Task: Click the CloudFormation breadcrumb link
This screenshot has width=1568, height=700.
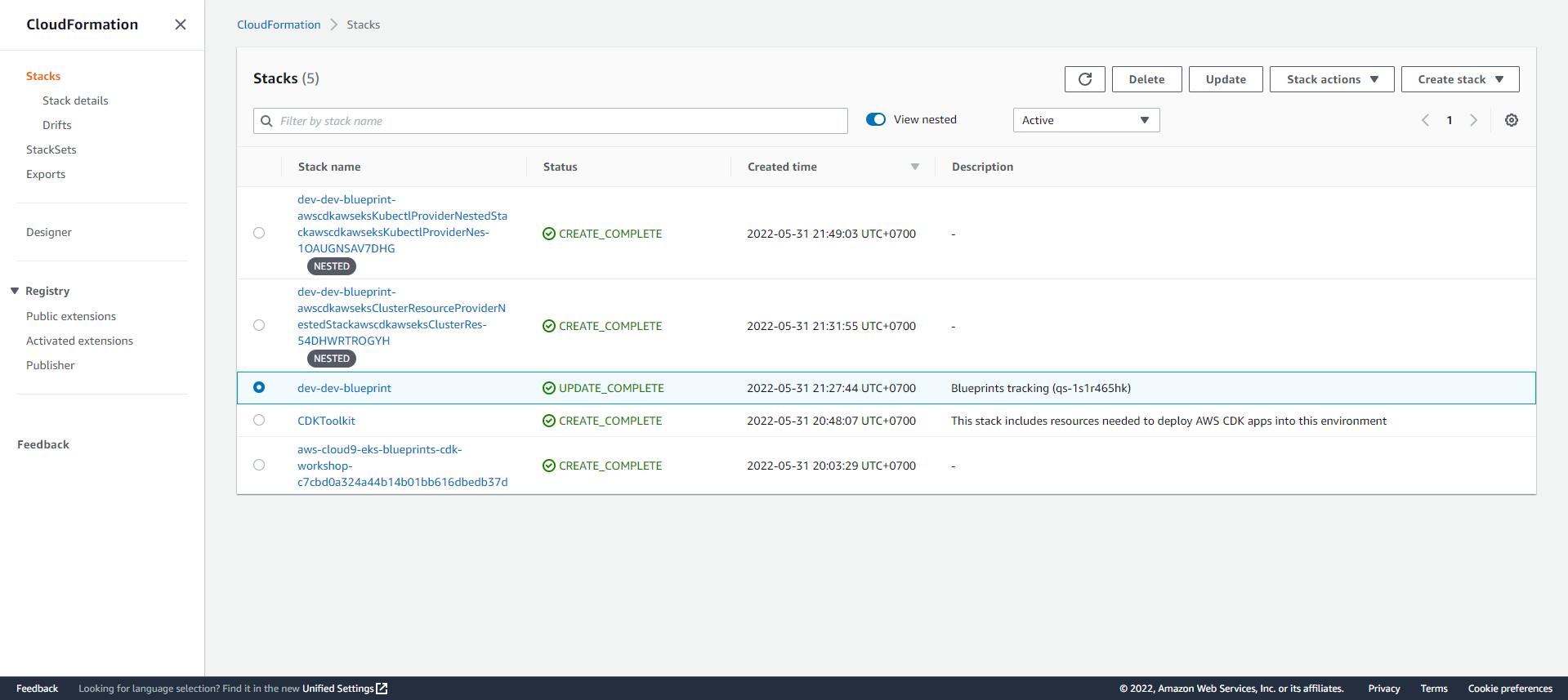Action: tap(279, 25)
